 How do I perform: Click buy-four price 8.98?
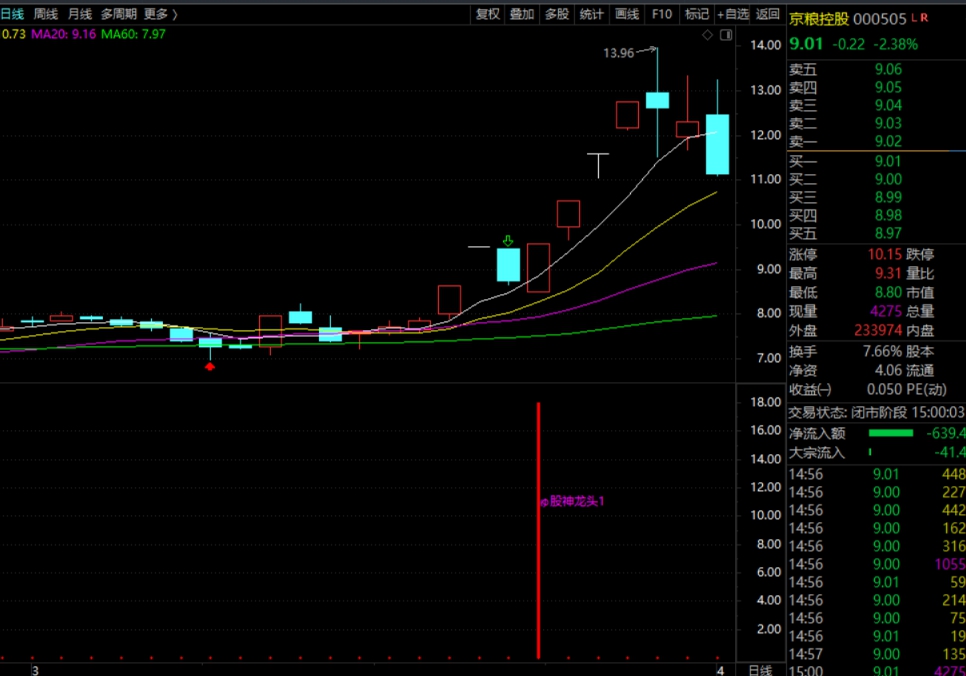pos(888,215)
